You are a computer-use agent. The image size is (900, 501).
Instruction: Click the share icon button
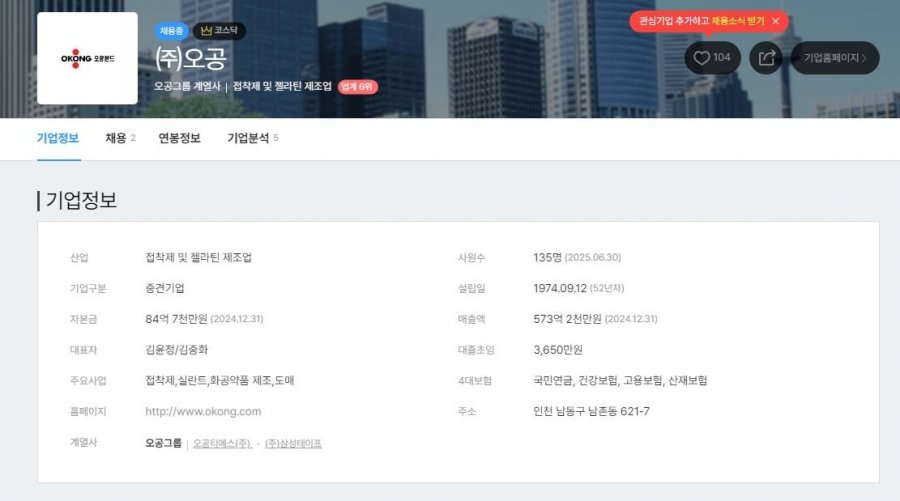pyautogui.click(x=766, y=58)
